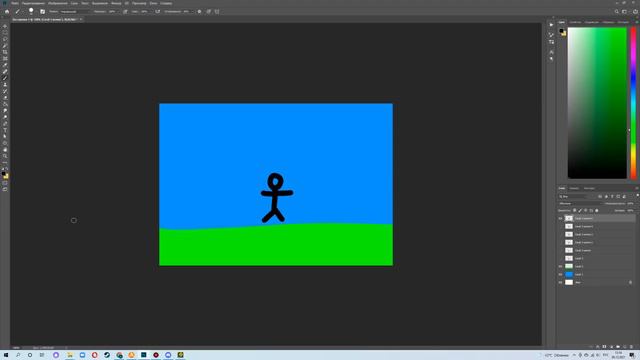
Task: Click the swap foreground/background colors arrow
Action: [x=7, y=169]
